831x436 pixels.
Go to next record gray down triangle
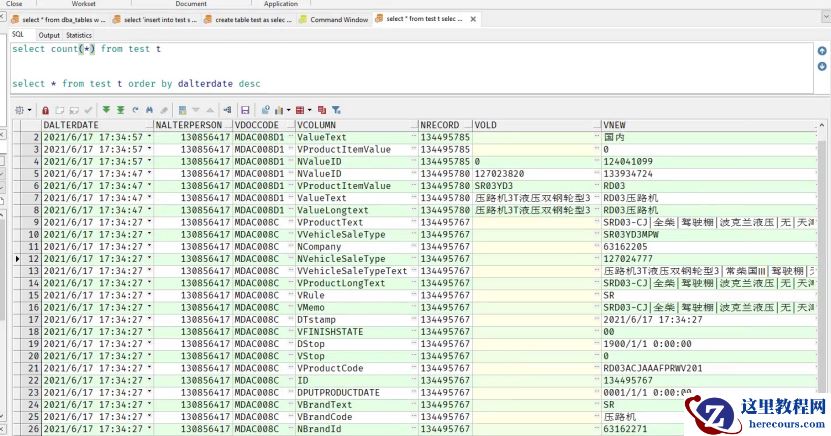click(196, 110)
